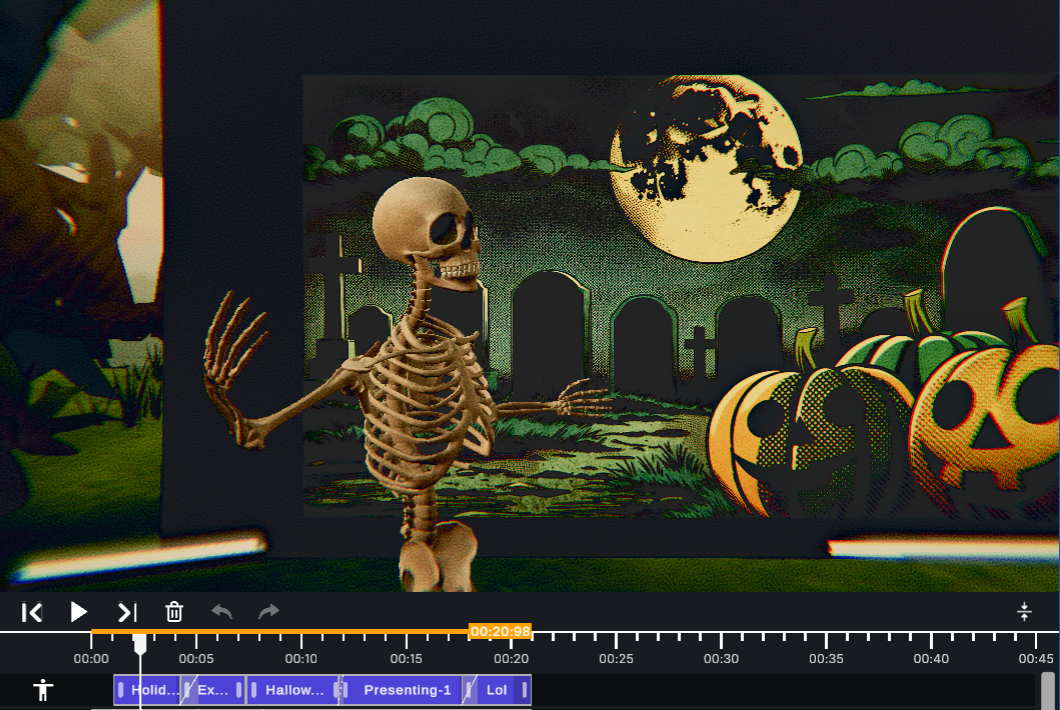
Task: Select the Ex... clip
Action: (x=215, y=690)
